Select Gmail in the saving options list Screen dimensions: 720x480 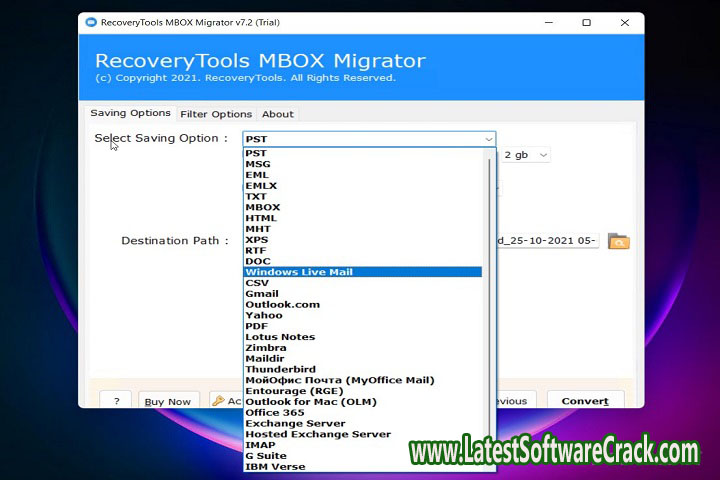(x=262, y=294)
